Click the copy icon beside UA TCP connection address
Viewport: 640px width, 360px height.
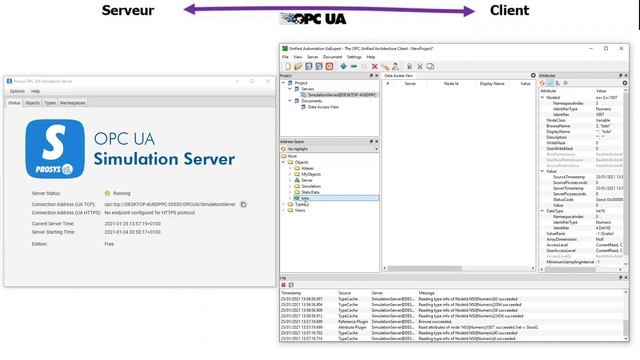(243, 204)
